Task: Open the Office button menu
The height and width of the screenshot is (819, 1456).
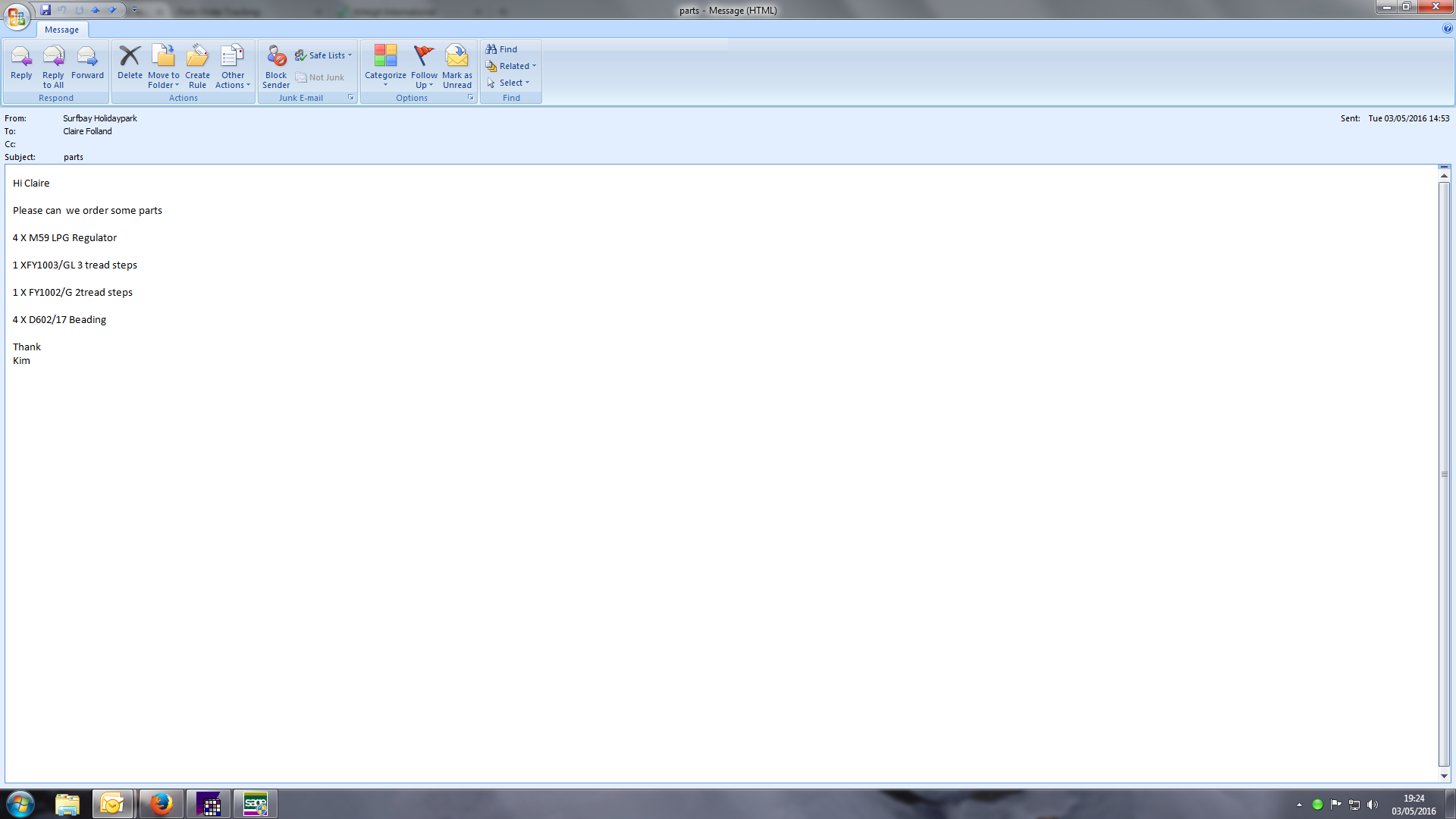Action: (17, 15)
